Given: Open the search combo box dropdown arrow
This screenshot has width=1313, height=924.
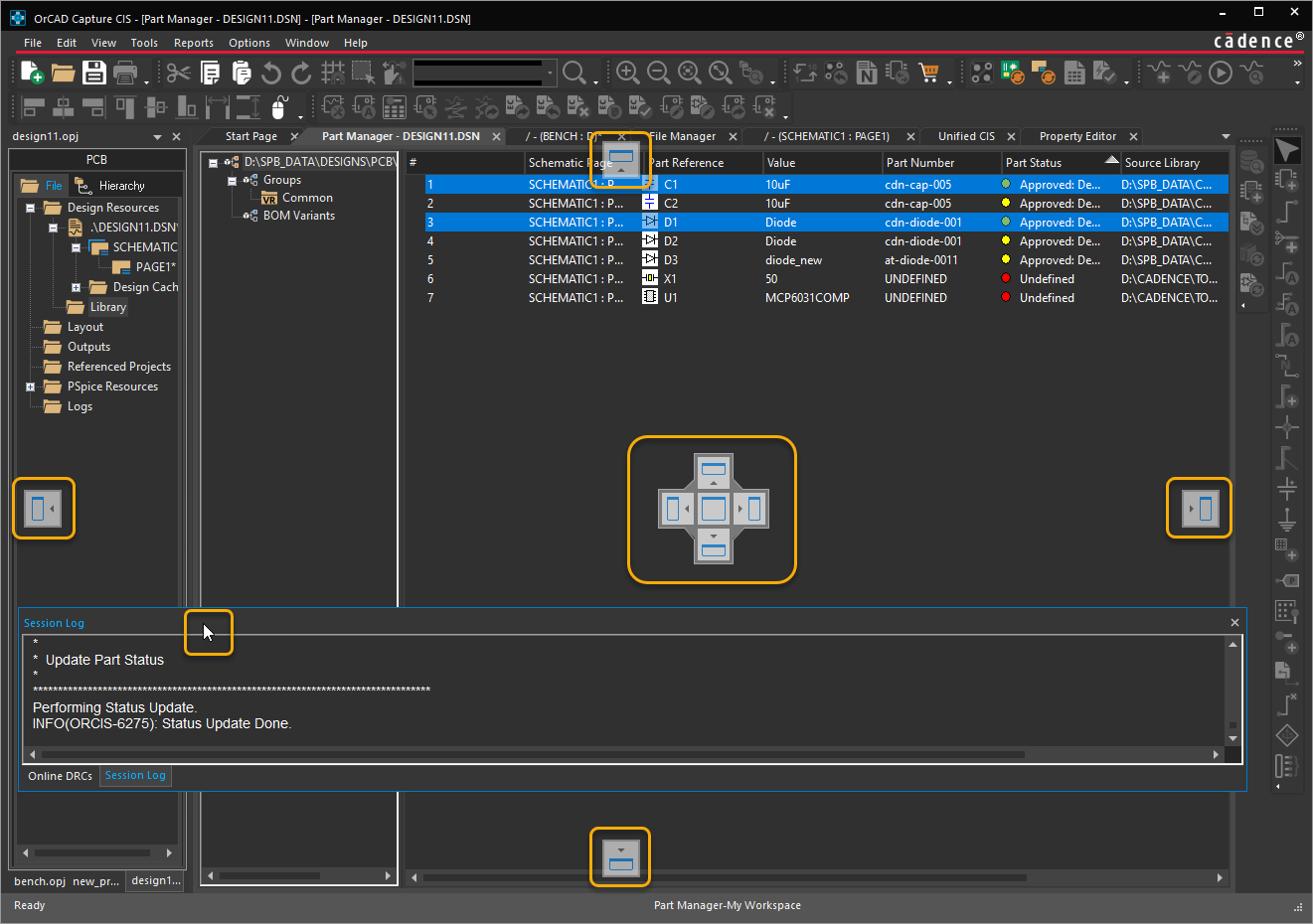Looking at the screenshot, I should pyautogui.click(x=549, y=73).
